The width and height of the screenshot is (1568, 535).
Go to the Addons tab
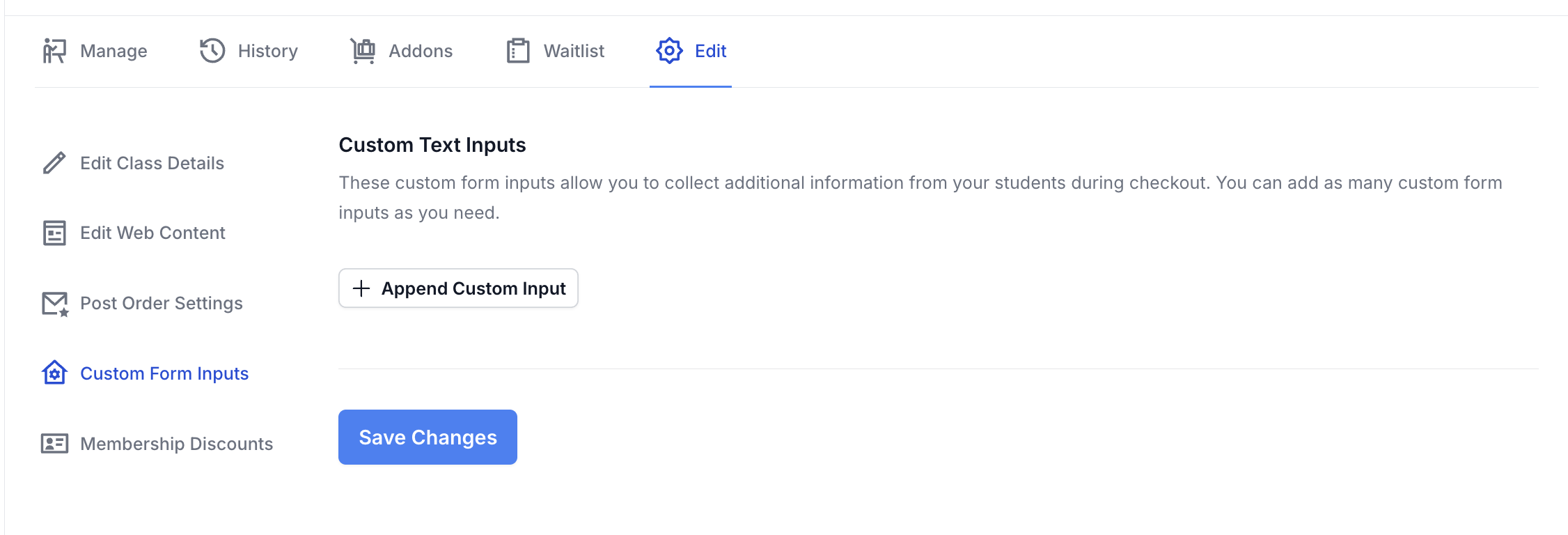(401, 51)
